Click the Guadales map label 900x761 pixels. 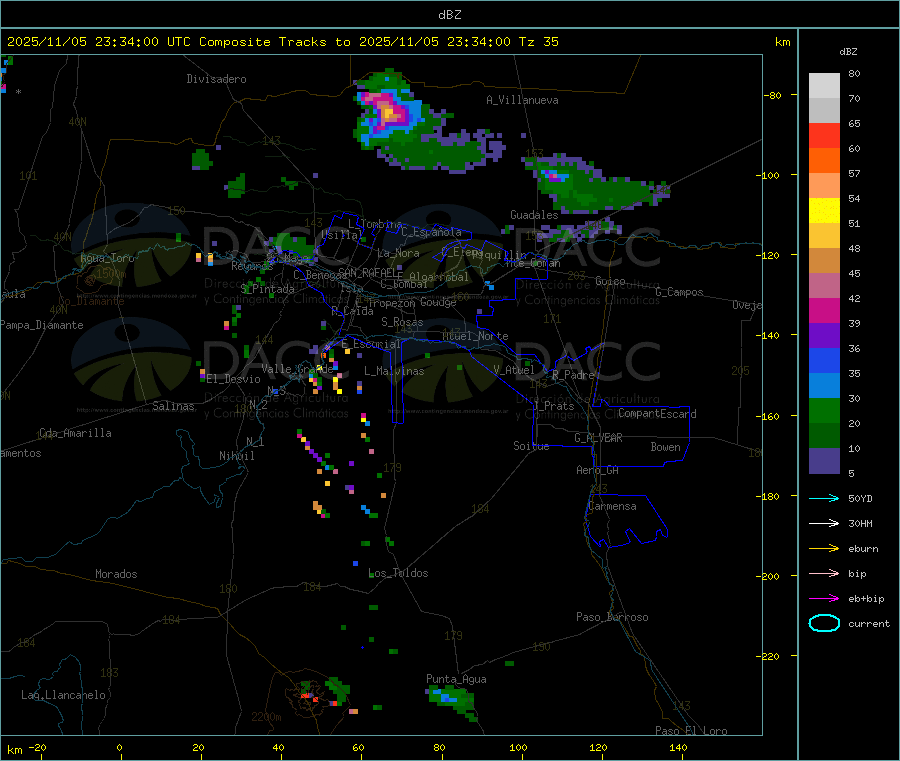coord(534,215)
